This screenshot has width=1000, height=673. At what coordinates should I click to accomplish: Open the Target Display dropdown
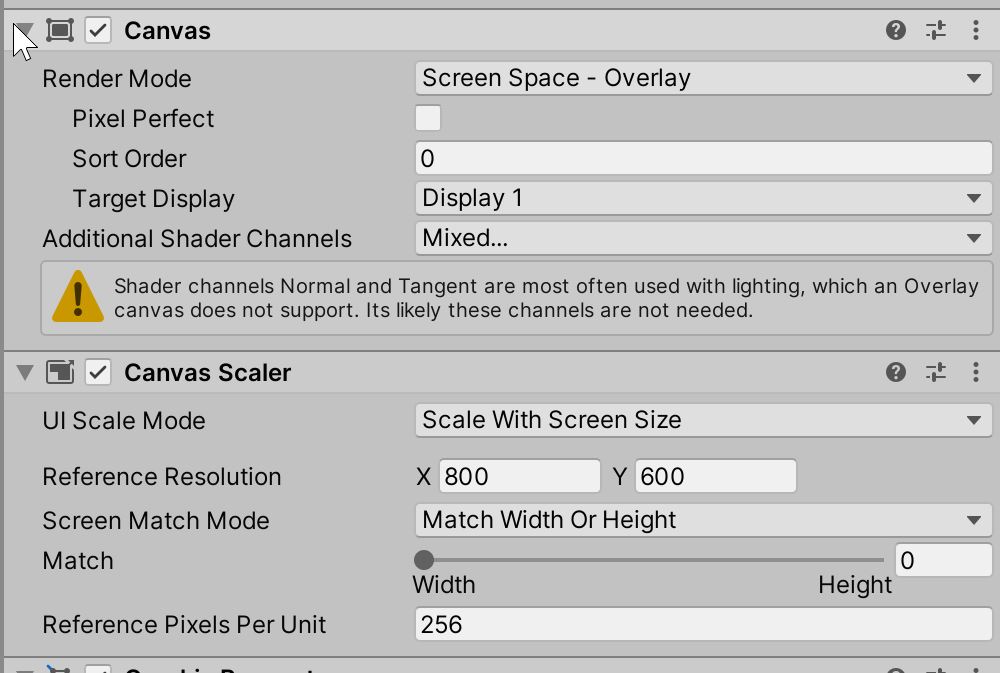tap(700, 198)
